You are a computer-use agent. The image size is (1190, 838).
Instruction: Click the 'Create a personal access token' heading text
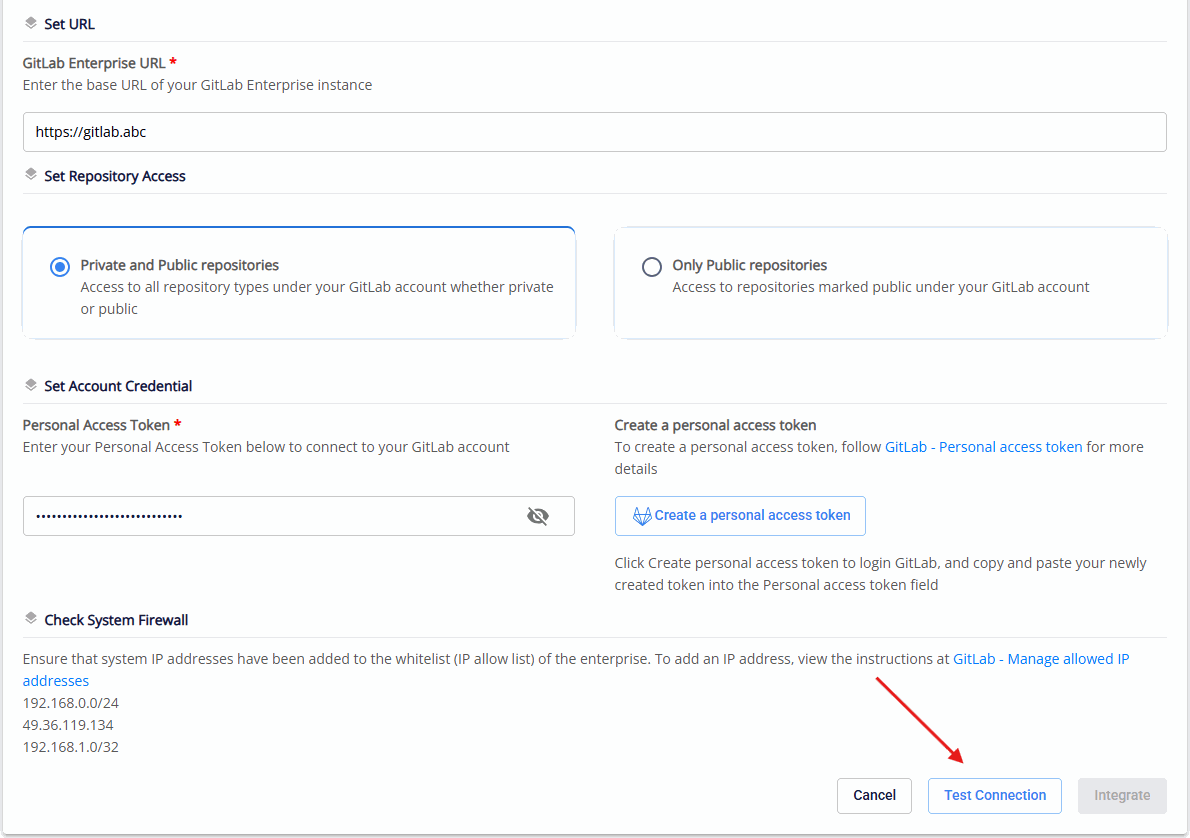[x=716, y=425]
